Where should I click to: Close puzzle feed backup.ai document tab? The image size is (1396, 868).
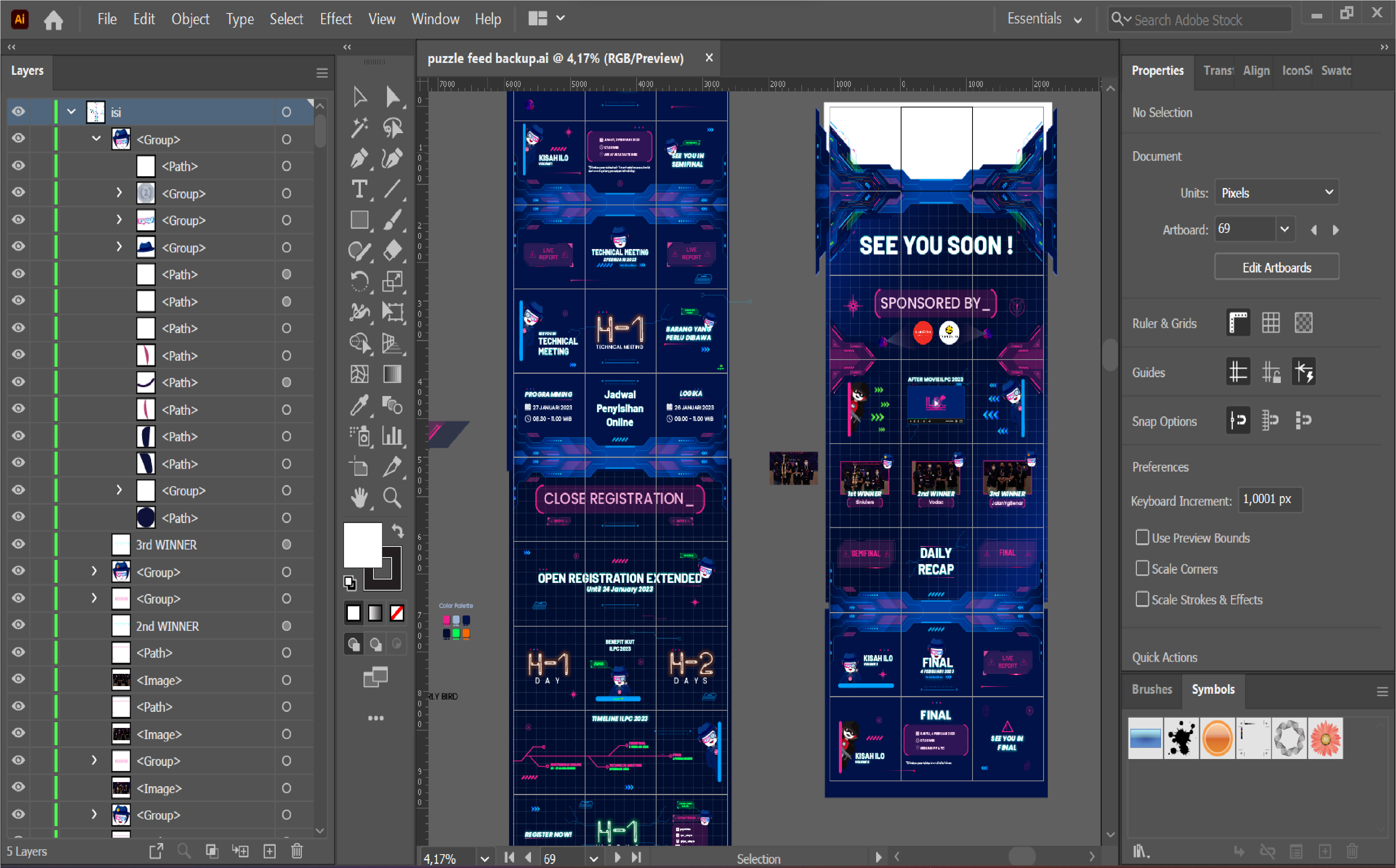[709, 58]
